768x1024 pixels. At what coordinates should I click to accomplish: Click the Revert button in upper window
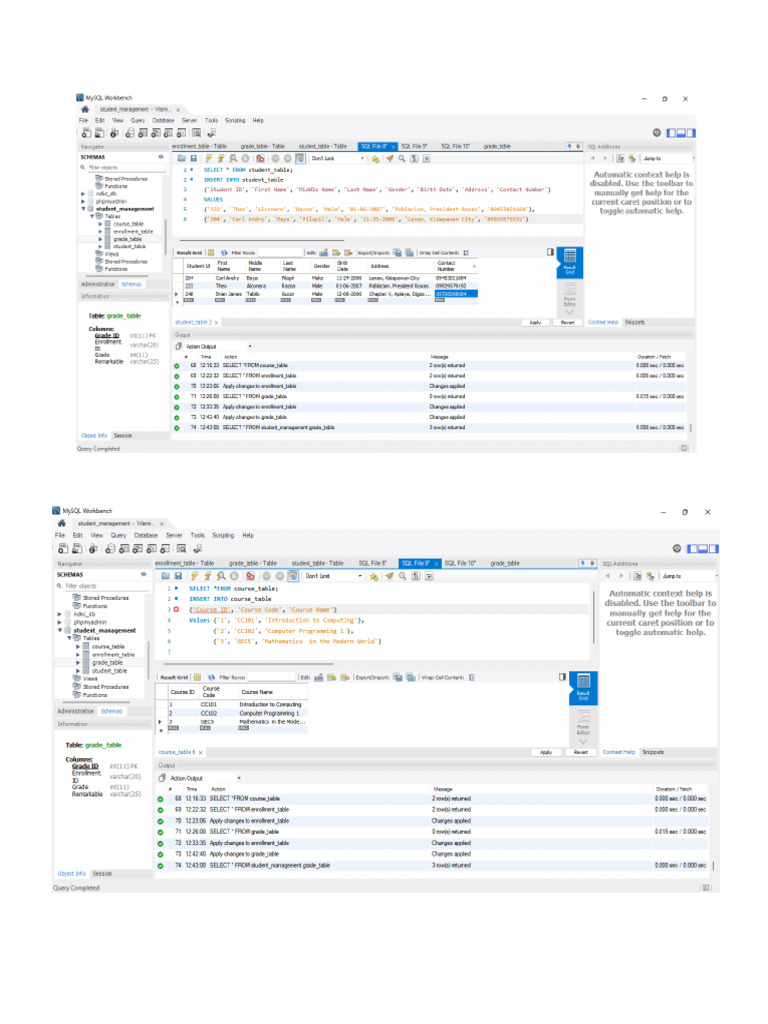point(568,323)
